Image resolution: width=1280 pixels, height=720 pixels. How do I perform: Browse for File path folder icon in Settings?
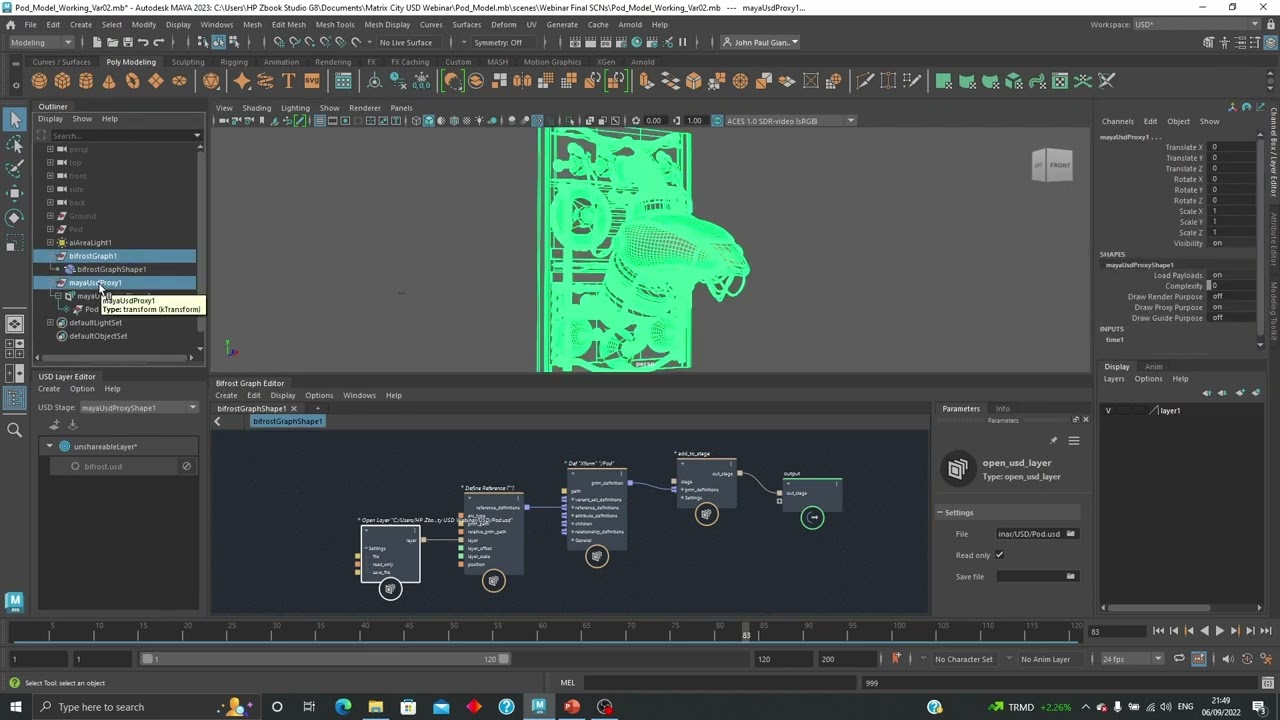1071,534
